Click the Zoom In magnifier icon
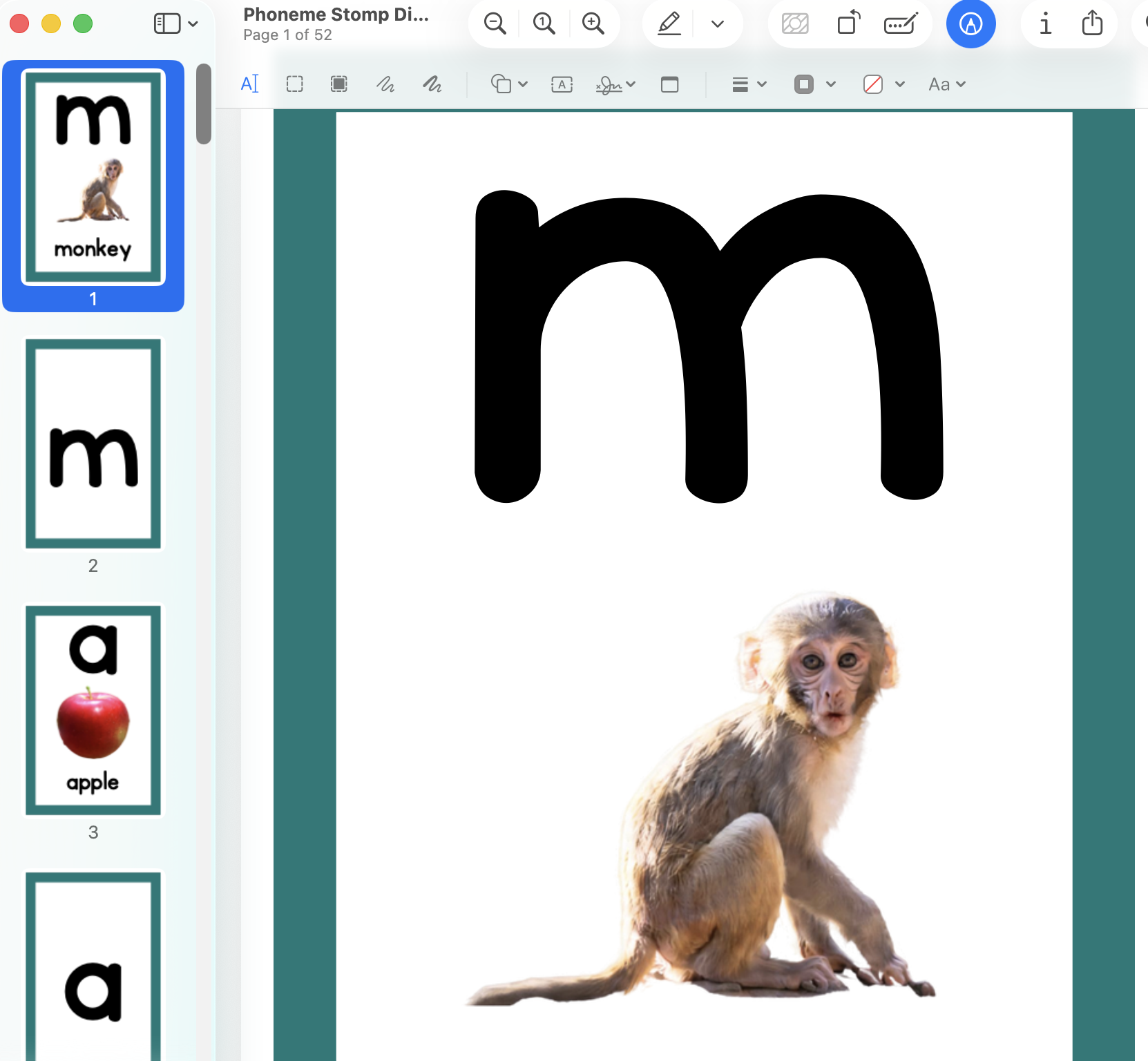The height and width of the screenshot is (1061, 1148). pyautogui.click(x=593, y=23)
